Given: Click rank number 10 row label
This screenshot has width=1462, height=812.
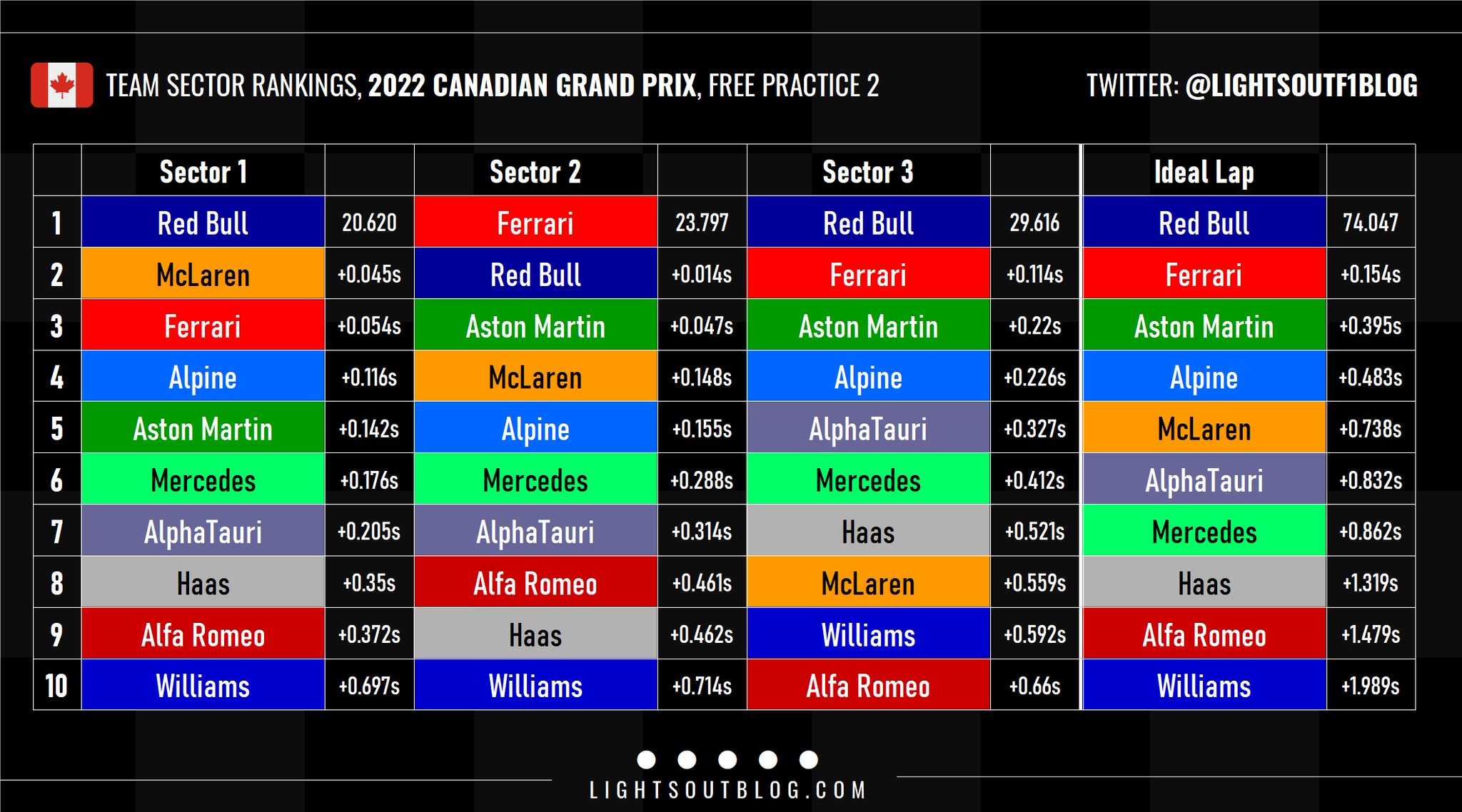Looking at the screenshot, I should 56,686.
